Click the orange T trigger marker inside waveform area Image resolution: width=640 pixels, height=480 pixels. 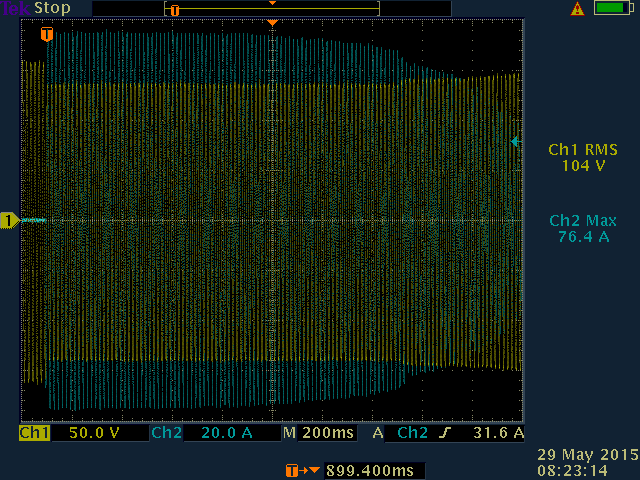pyautogui.click(x=47, y=34)
